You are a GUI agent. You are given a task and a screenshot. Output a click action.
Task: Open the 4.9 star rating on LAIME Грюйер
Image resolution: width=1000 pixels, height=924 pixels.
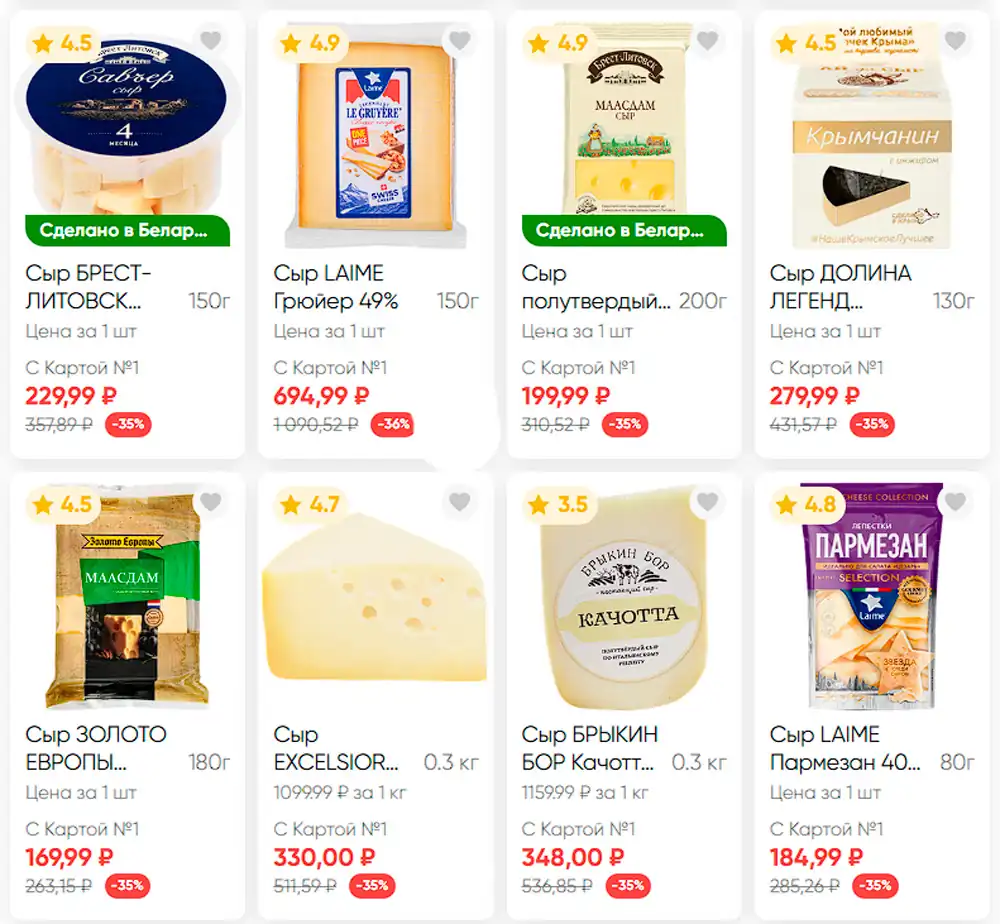pyautogui.click(x=311, y=43)
